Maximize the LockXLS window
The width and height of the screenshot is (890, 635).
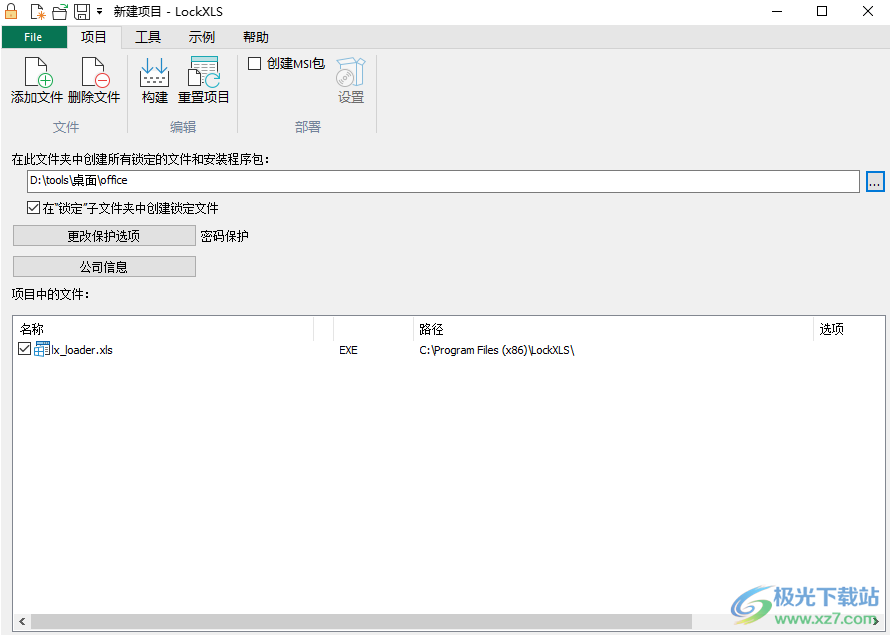pos(822,11)
